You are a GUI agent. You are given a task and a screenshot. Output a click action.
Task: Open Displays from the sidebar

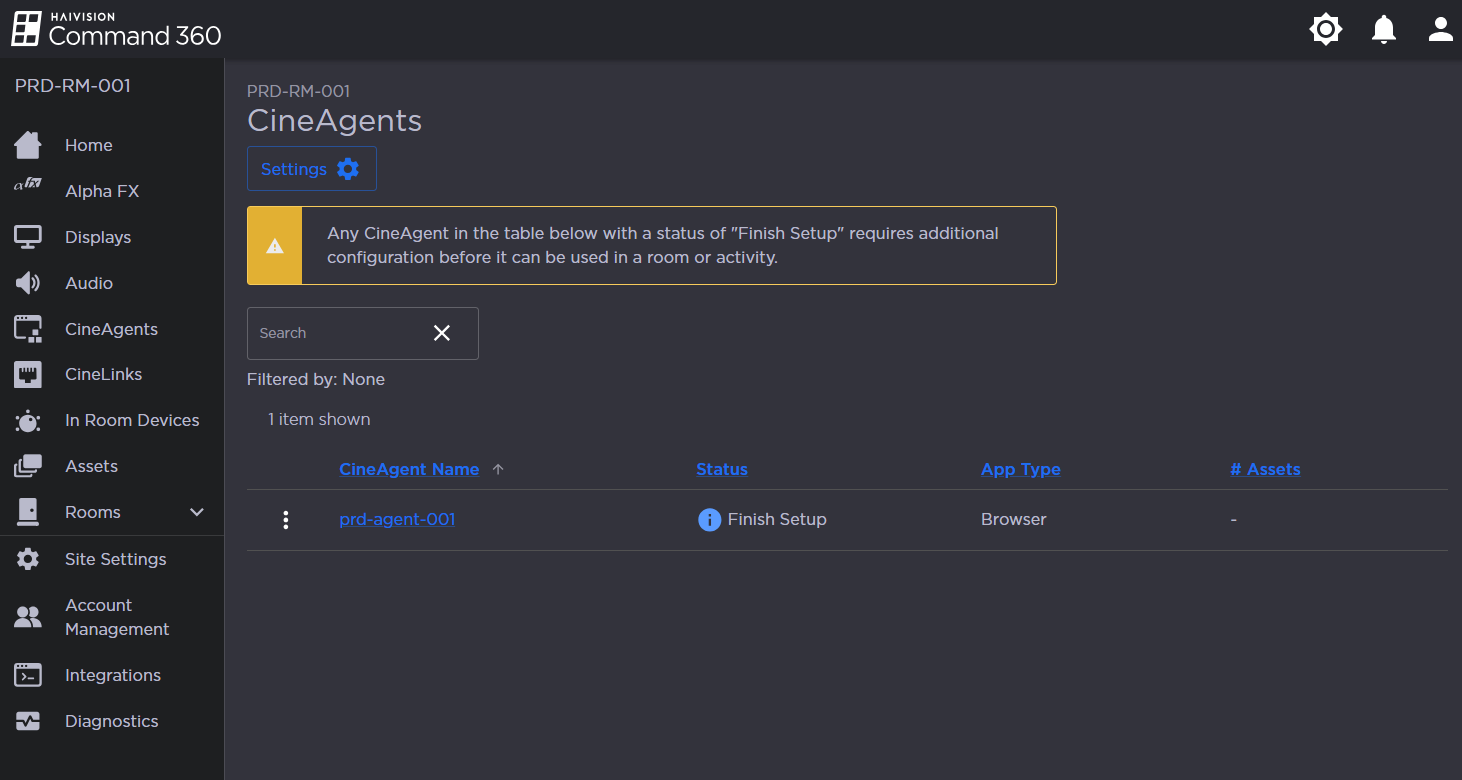97,237
